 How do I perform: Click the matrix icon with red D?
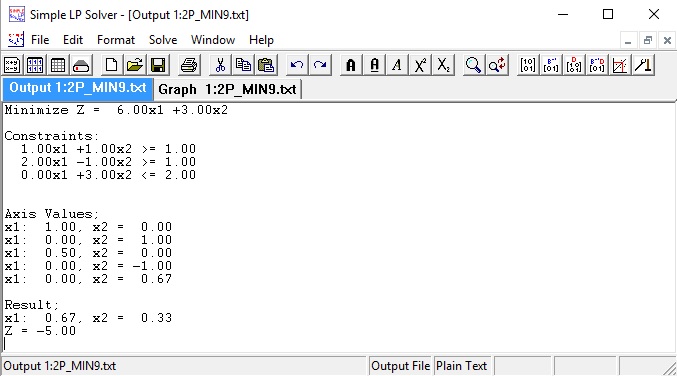click(574, 65)
